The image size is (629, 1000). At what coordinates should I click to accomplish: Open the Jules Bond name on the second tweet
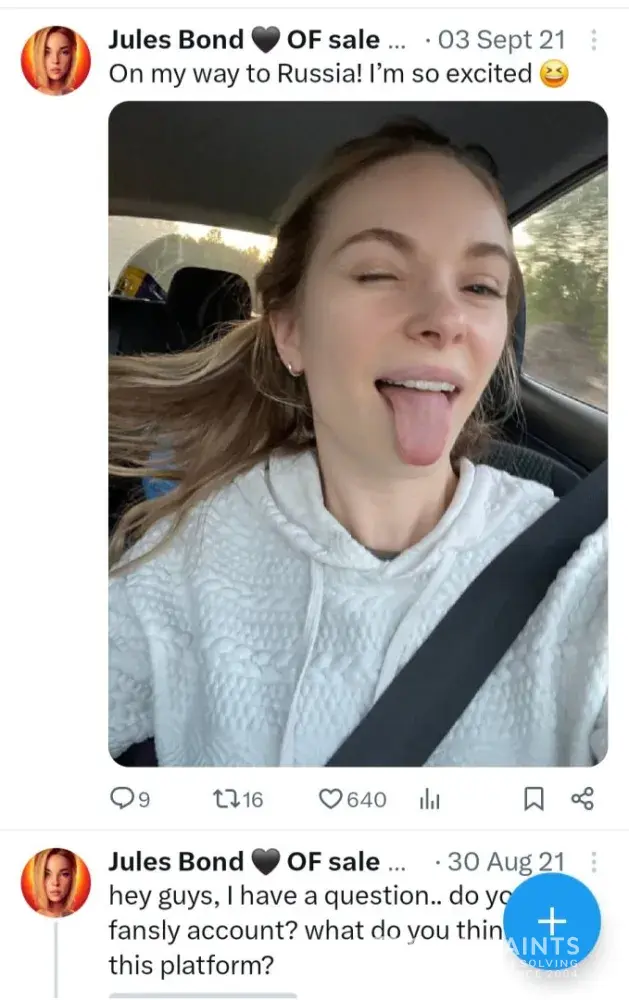point(176,862)
